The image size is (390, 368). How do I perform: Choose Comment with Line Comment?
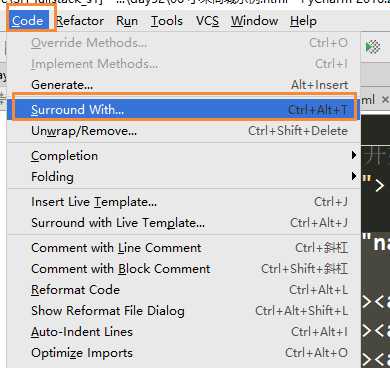pyautogui.click(x=183, y=248)
